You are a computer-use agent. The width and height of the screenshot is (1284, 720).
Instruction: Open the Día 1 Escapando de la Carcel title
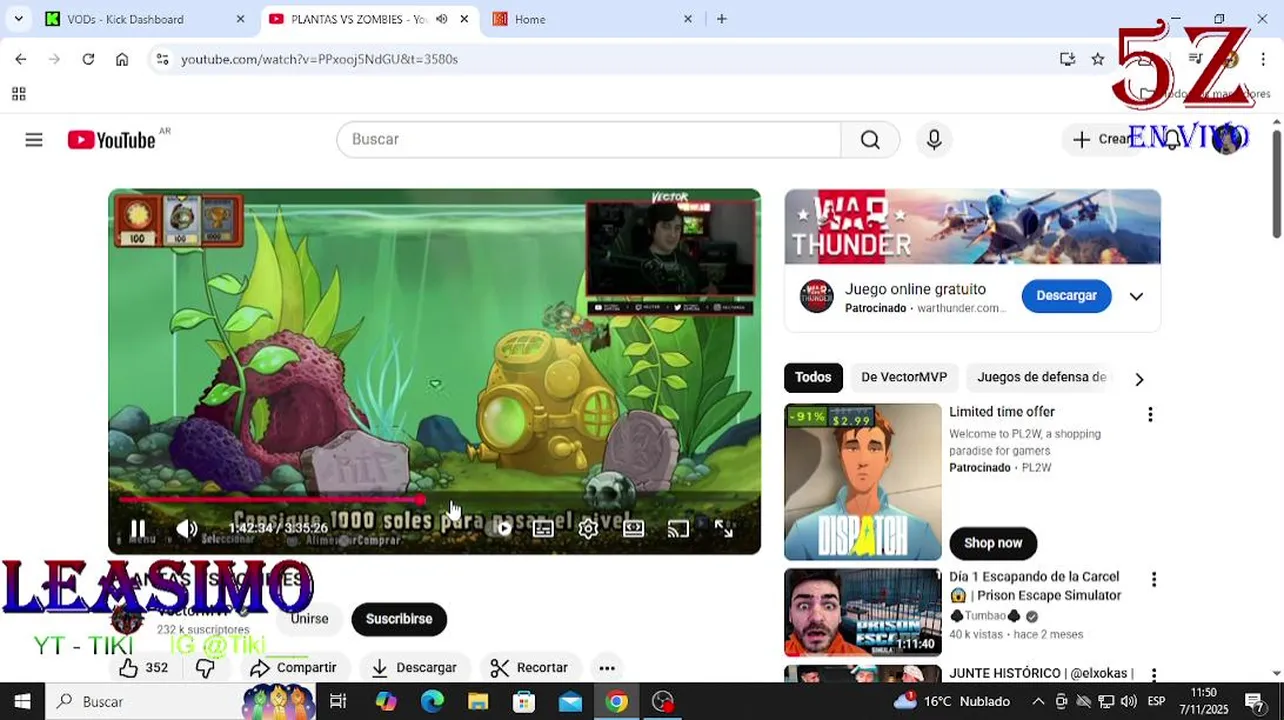coord(1035,586)
